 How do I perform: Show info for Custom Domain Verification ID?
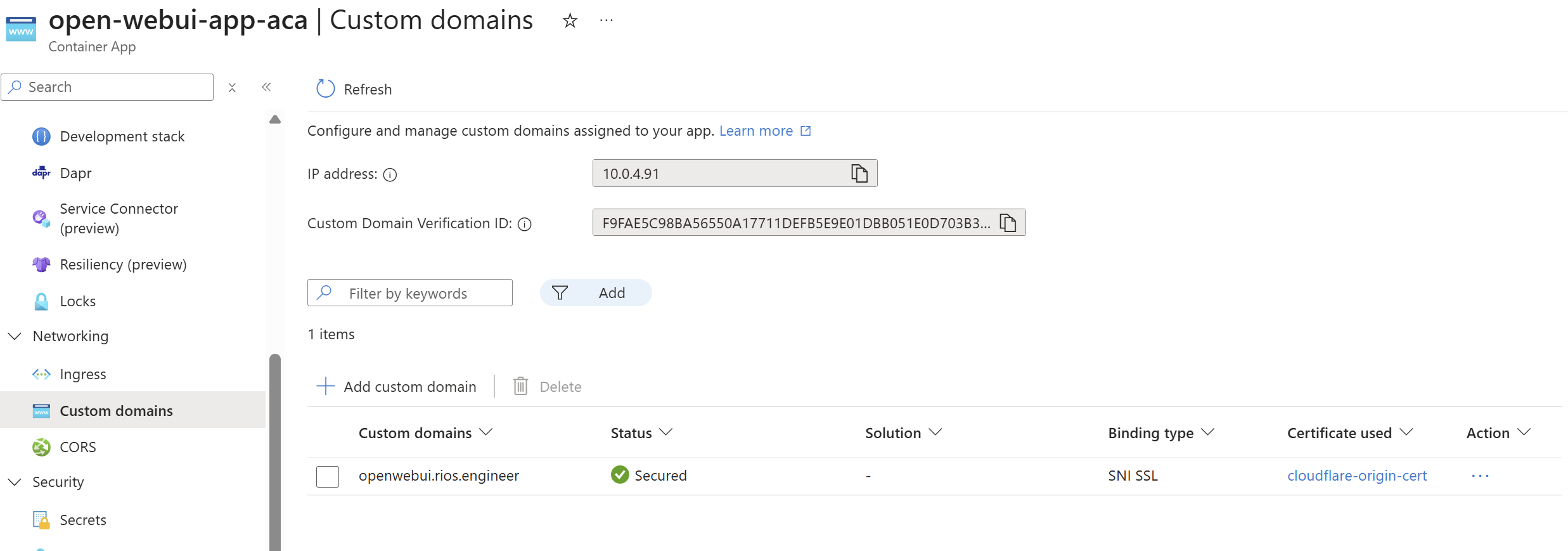point(524,224)
